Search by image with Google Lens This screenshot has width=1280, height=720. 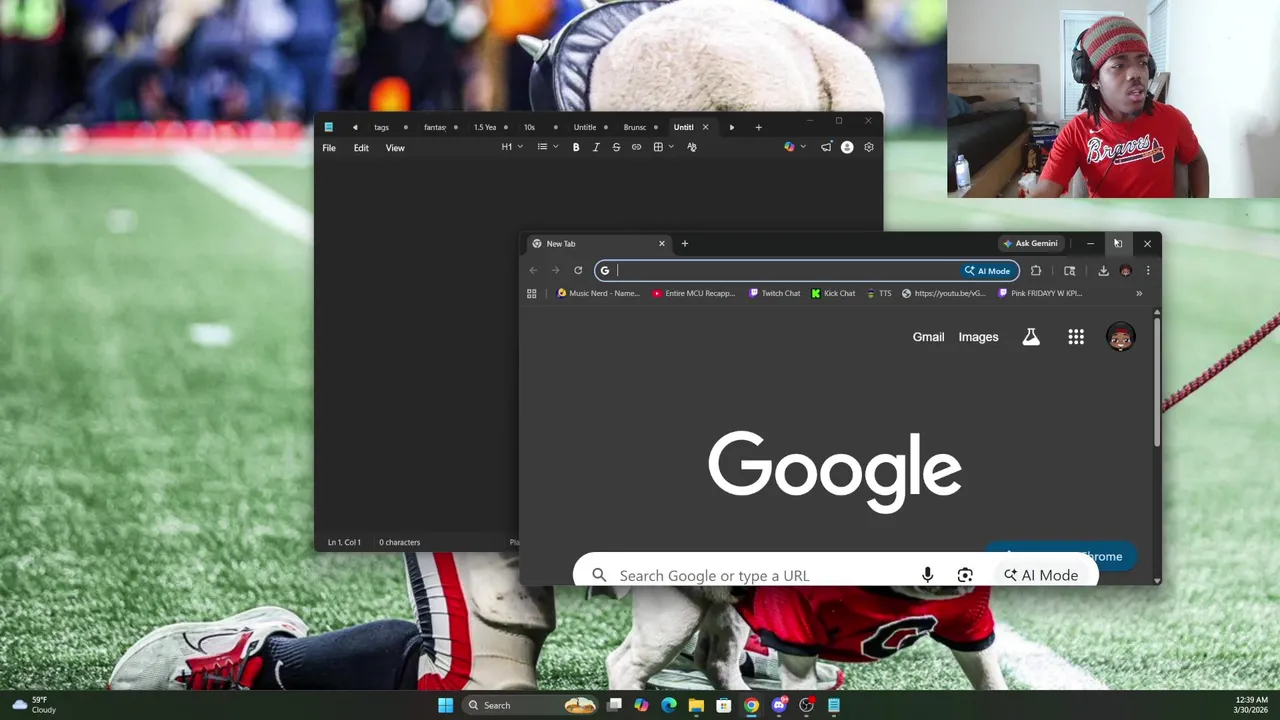(x=965, y=575)
